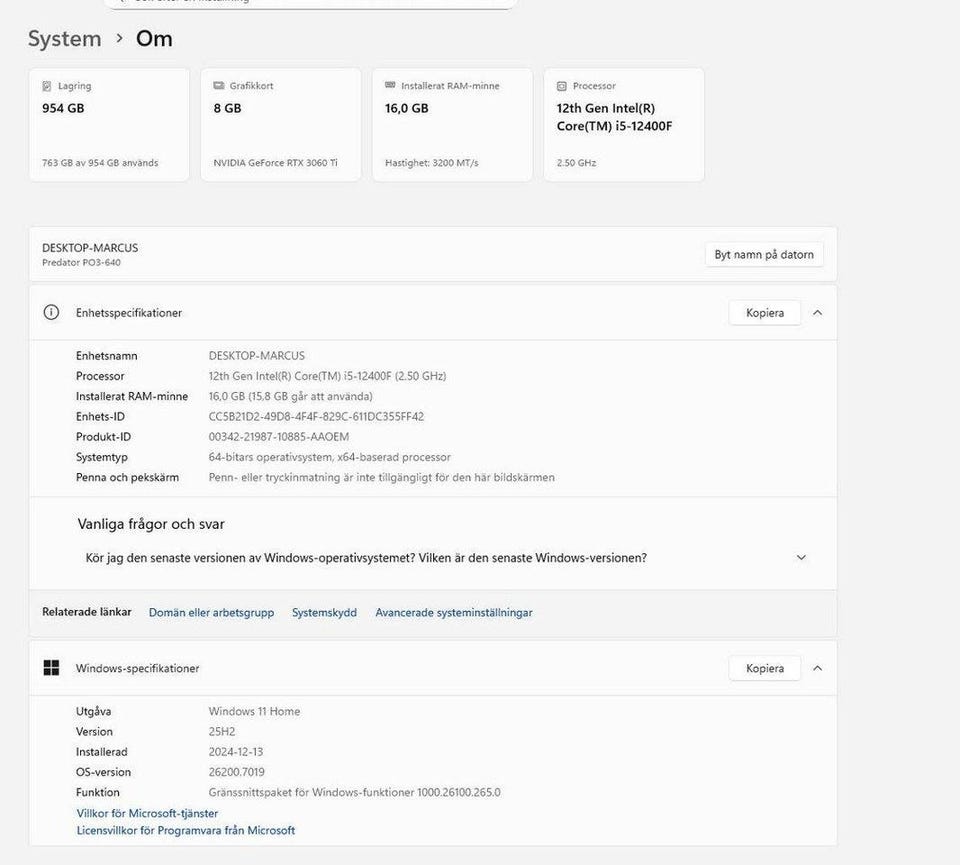Image resolution: width=960 pixels, height=865 pixels.
Task: Collapse the Enhetsspecifikationer section chevron
Action: pyautogui.click(x=817, y=312)
